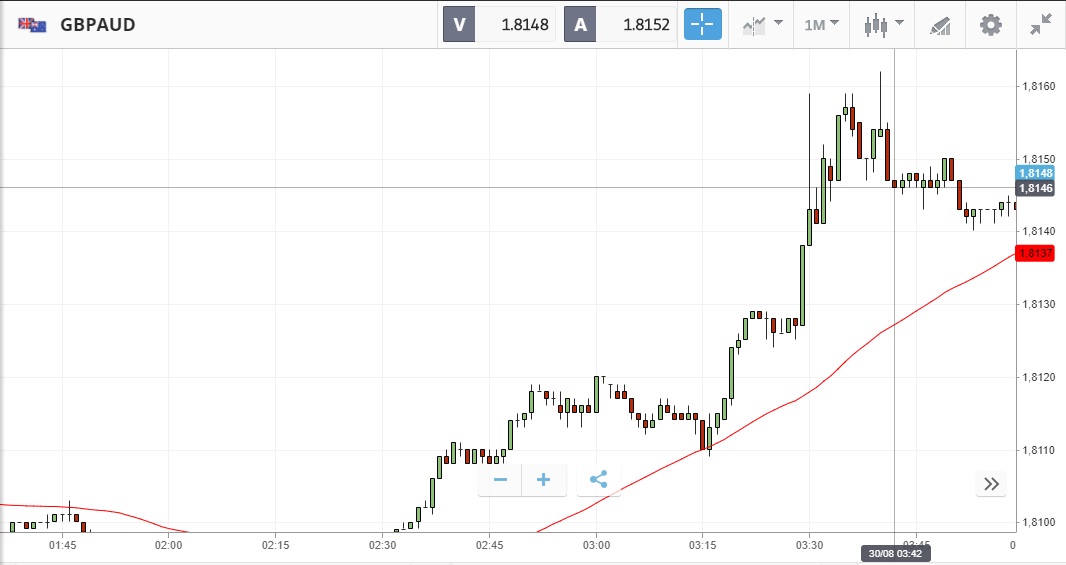
Task: Collapse chart with the shrink arrows icon
Action: pyautogui.click(x=1041, y=25)
